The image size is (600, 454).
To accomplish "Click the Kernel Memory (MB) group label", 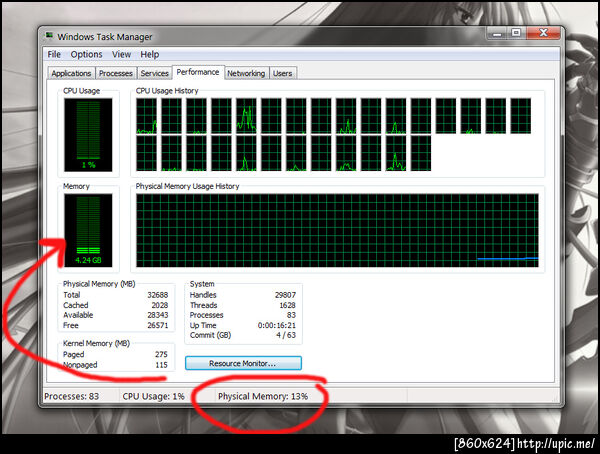I will tap(96, 343).
